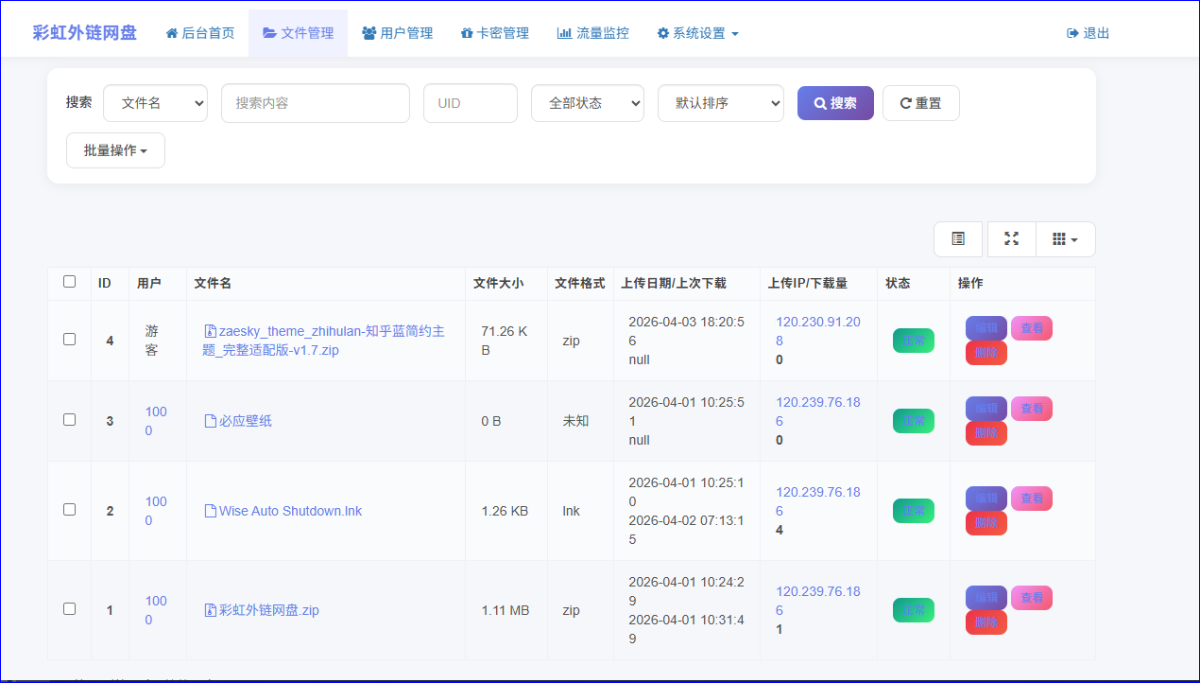Image resolution: width=1200 pixels, height=683 pixels.
Task: Go to 流量监控 traffic monitoring
Action: [593, 33]
